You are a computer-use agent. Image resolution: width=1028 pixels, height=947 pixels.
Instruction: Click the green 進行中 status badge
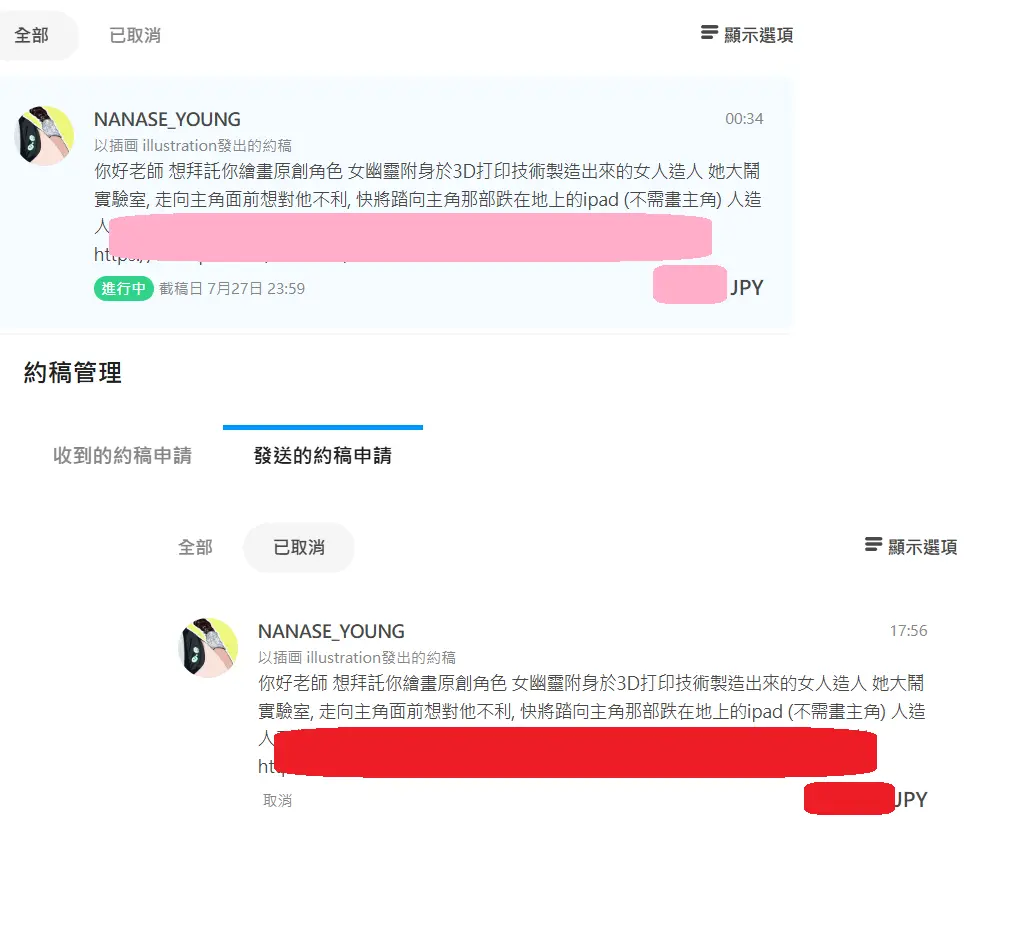point(123,289)
